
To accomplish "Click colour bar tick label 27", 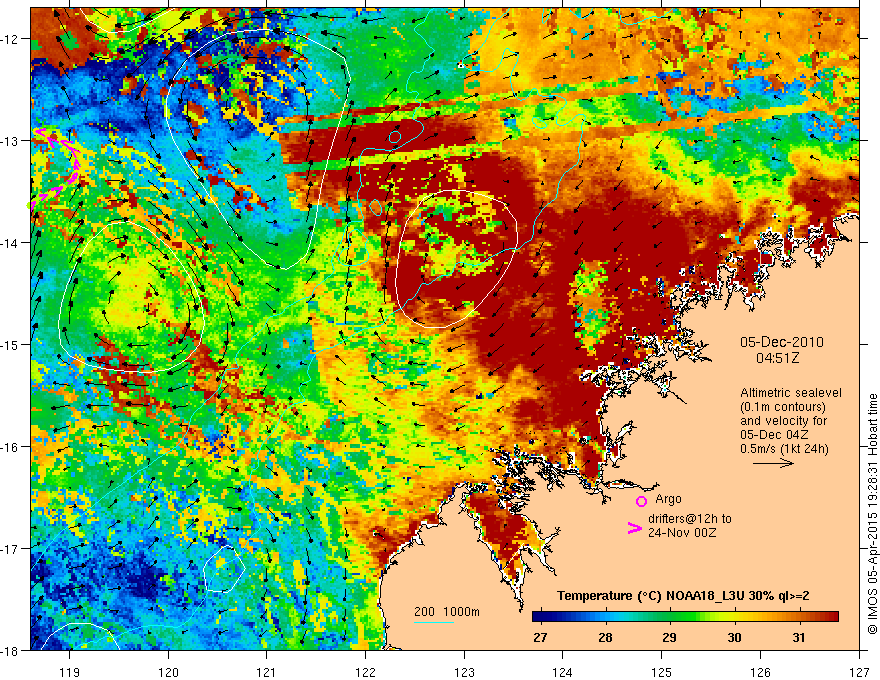I will coord(540,637).
